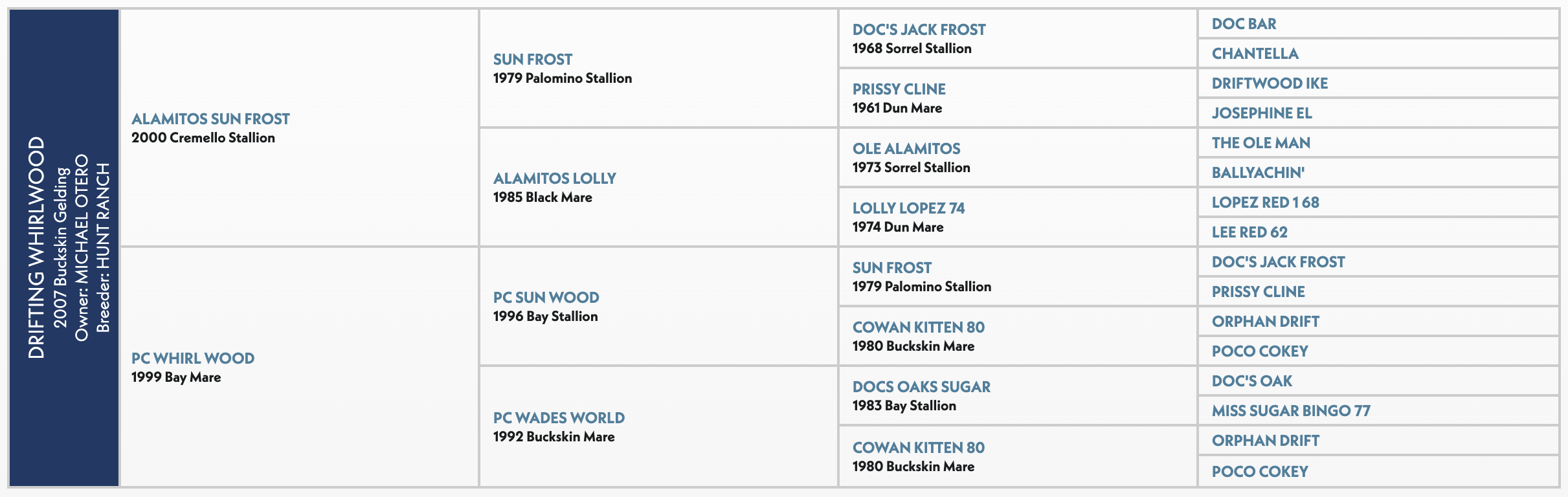Click the DRIFTING WHIRLWOOD header panel
Image resolution: width=1568 pixels, height=497 pixels.
64,248
